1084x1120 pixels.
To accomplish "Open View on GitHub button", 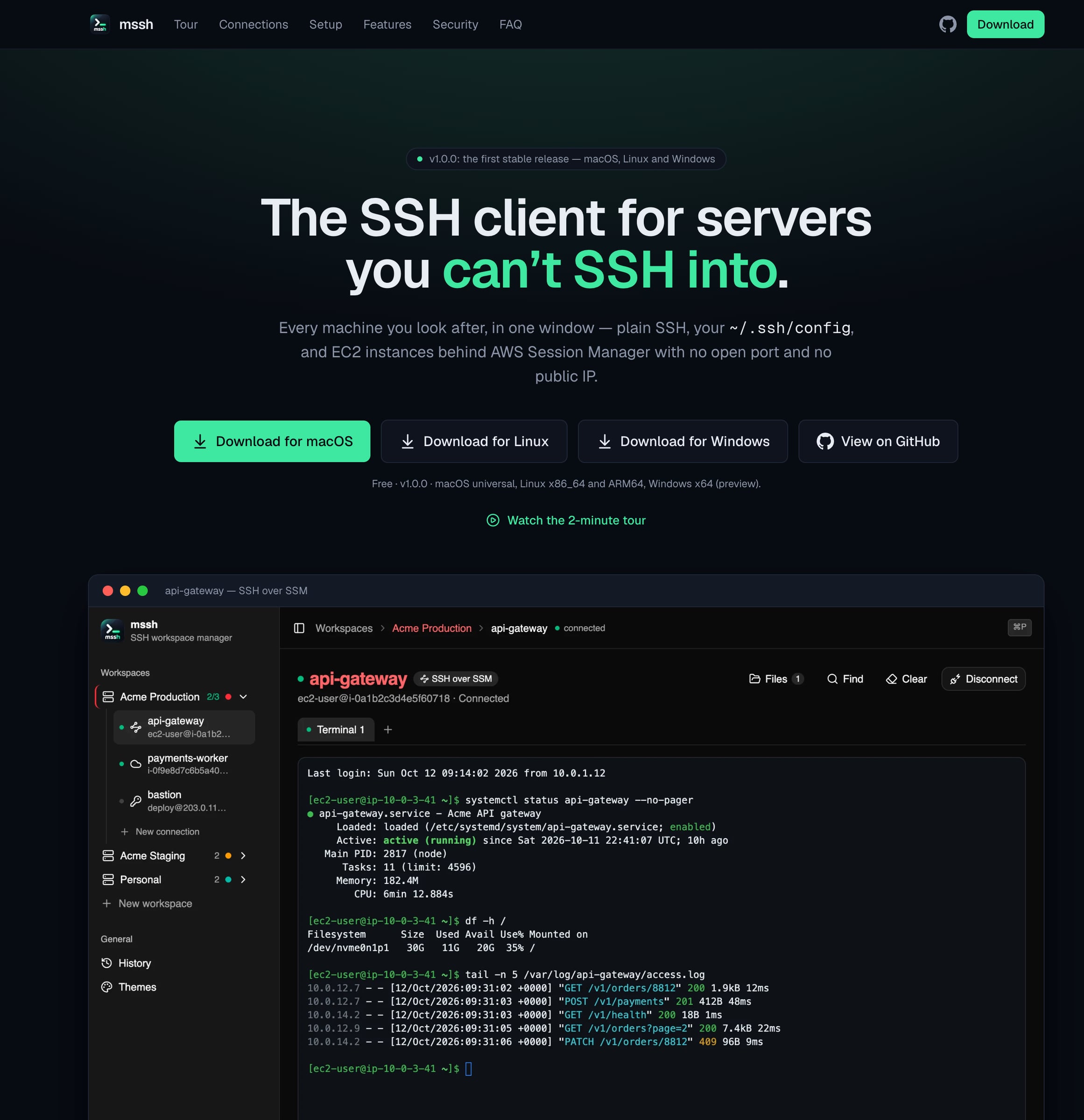I will 878,441.
